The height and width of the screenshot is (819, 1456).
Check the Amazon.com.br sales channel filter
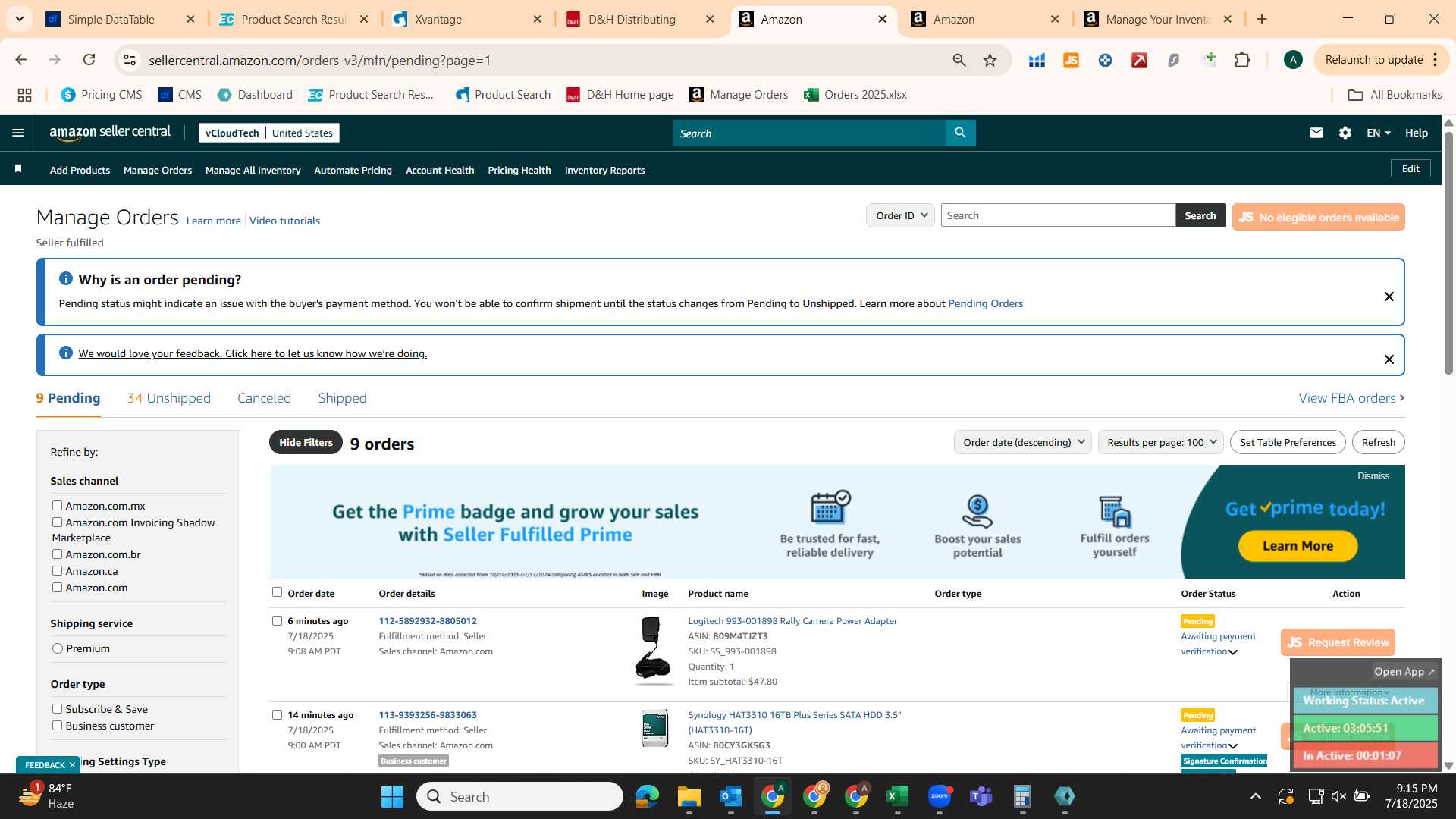tap(57, 554)
